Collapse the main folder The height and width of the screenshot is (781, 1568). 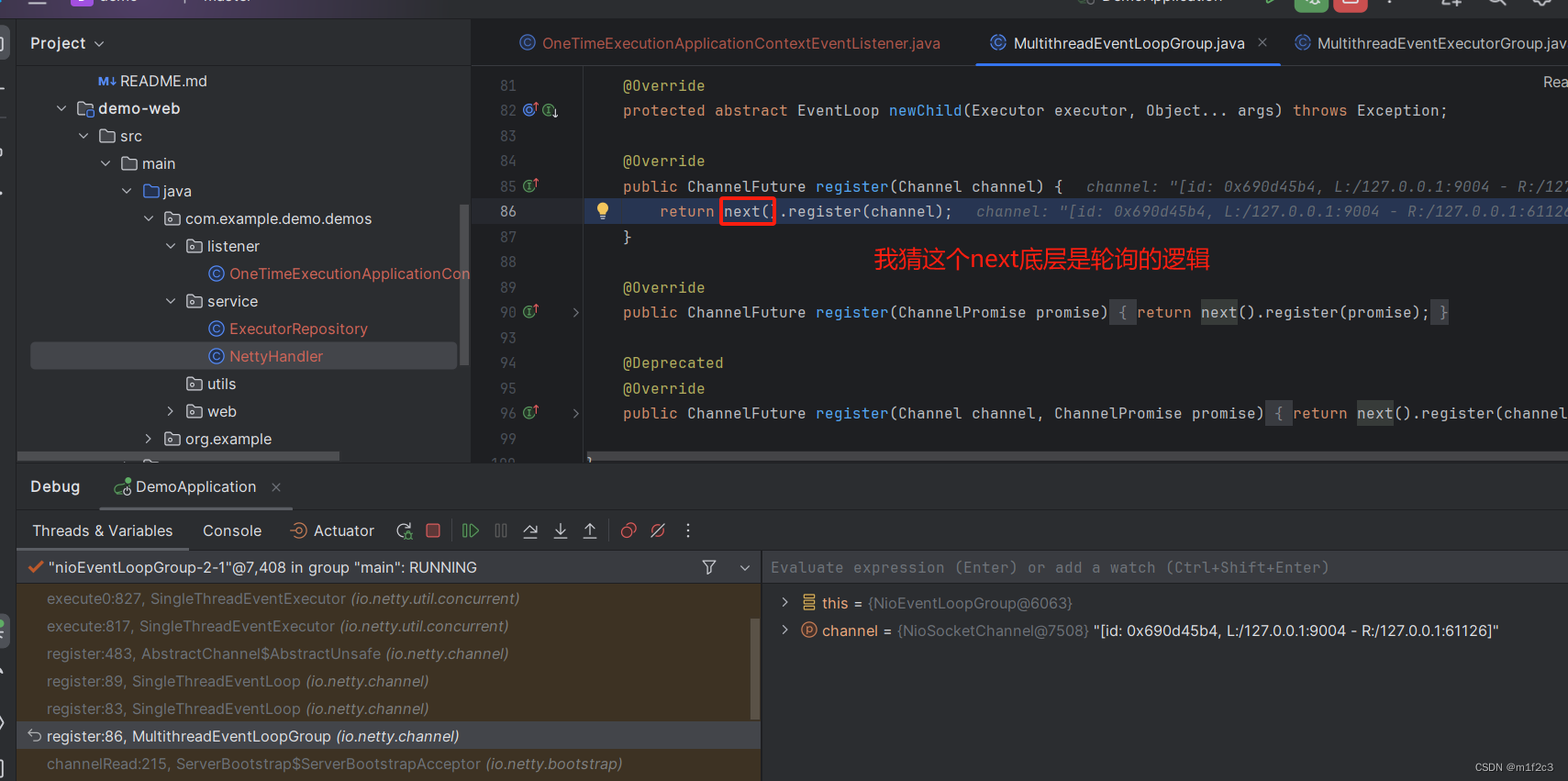[106, 163]
